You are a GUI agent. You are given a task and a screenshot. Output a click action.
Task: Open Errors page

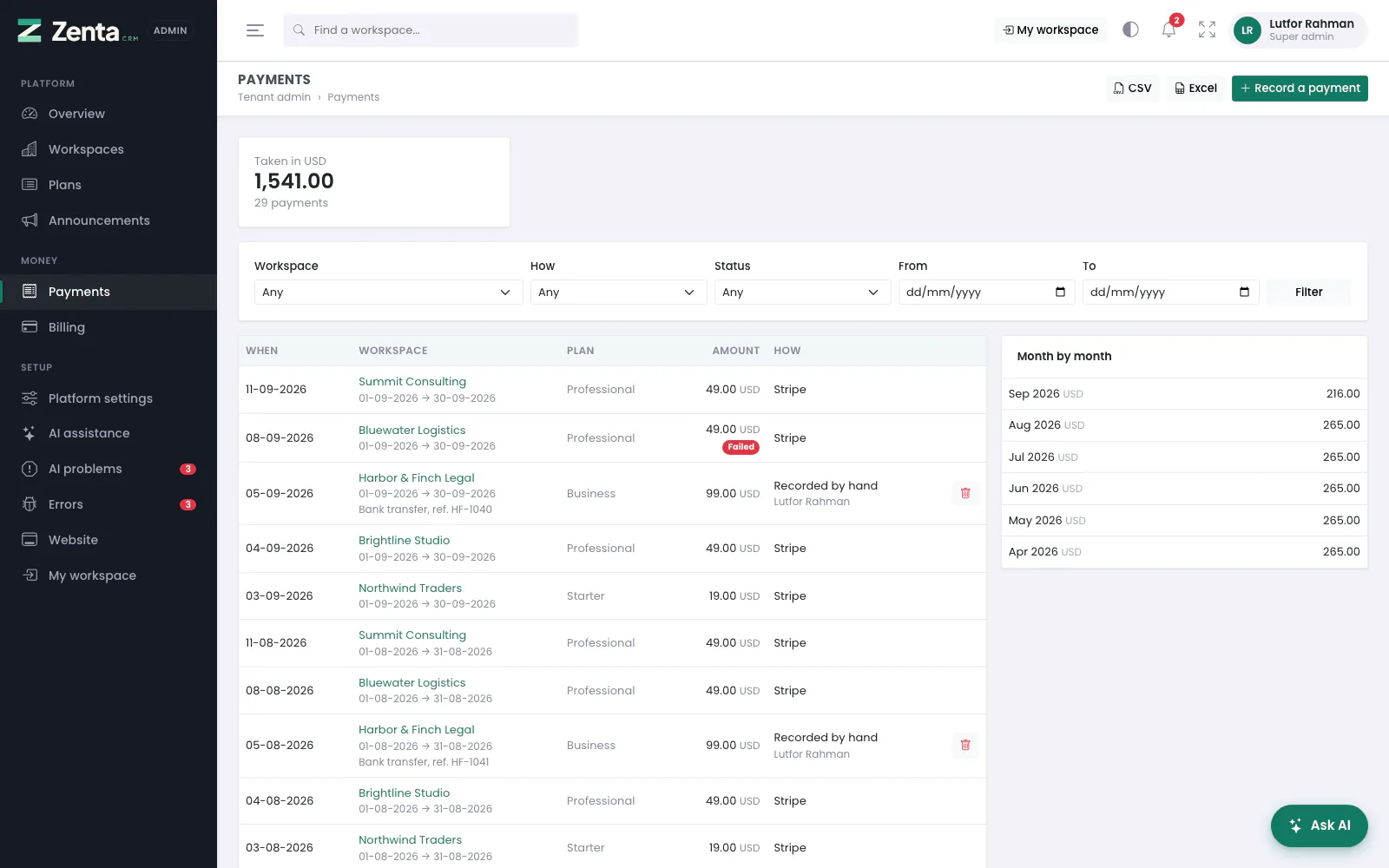(109, 504)
